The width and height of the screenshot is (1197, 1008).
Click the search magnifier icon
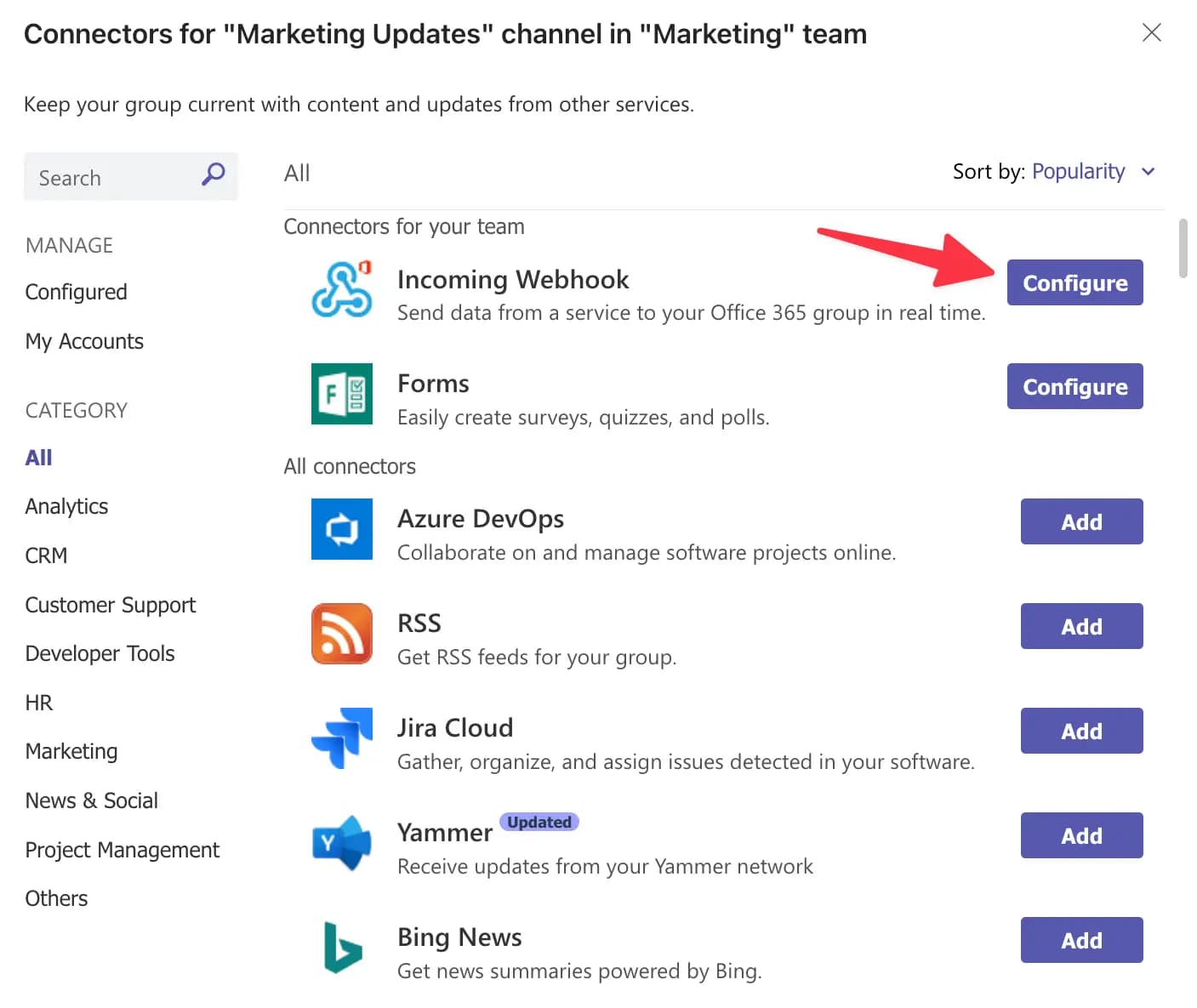[x=213, y=175]
